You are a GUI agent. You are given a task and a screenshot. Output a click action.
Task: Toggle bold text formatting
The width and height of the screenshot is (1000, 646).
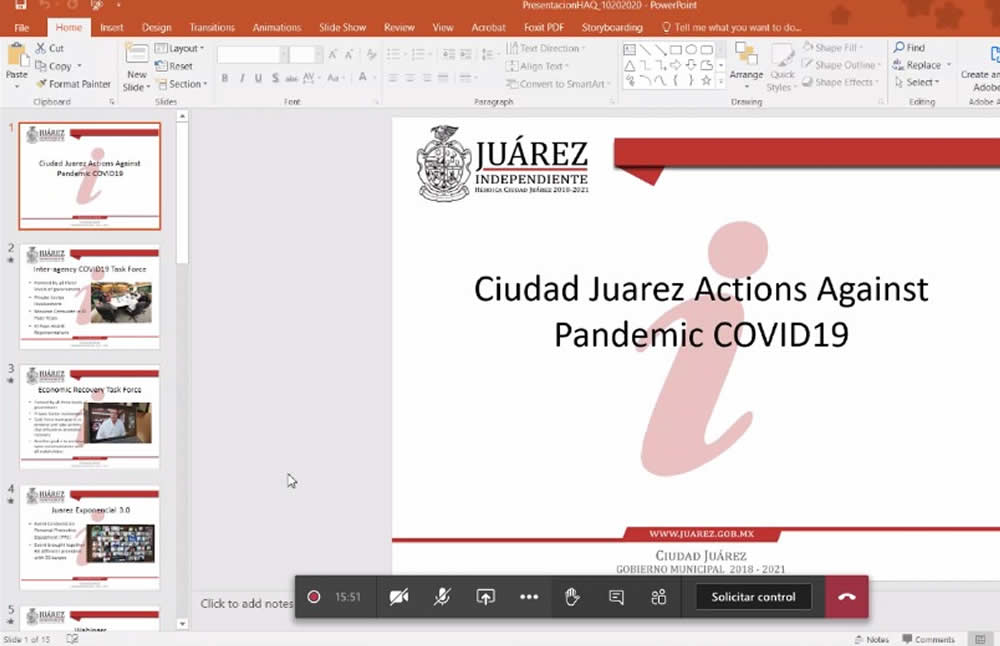[x=225, y=78]
